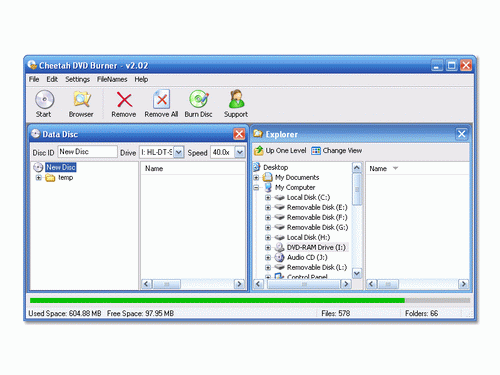Click the Burn Disc icon
This screenshot has width=500, height=375.
[x=199, y=99]
